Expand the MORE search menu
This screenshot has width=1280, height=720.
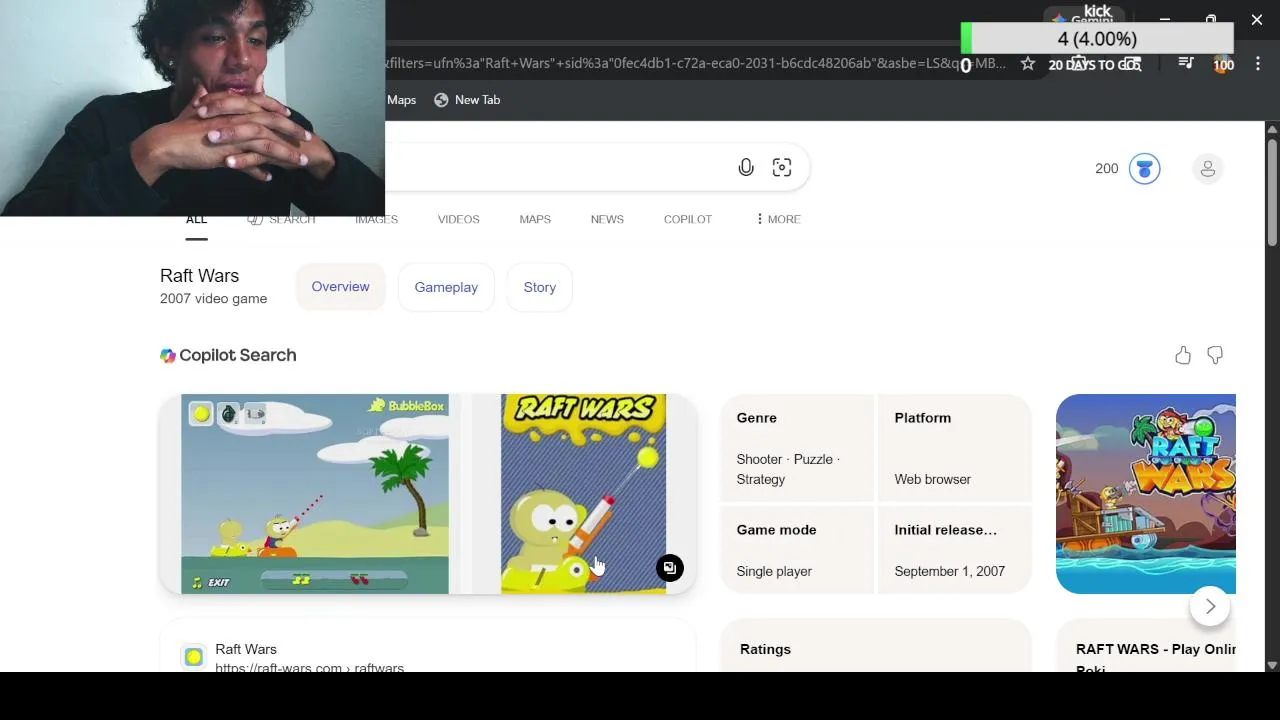point(778,219)
